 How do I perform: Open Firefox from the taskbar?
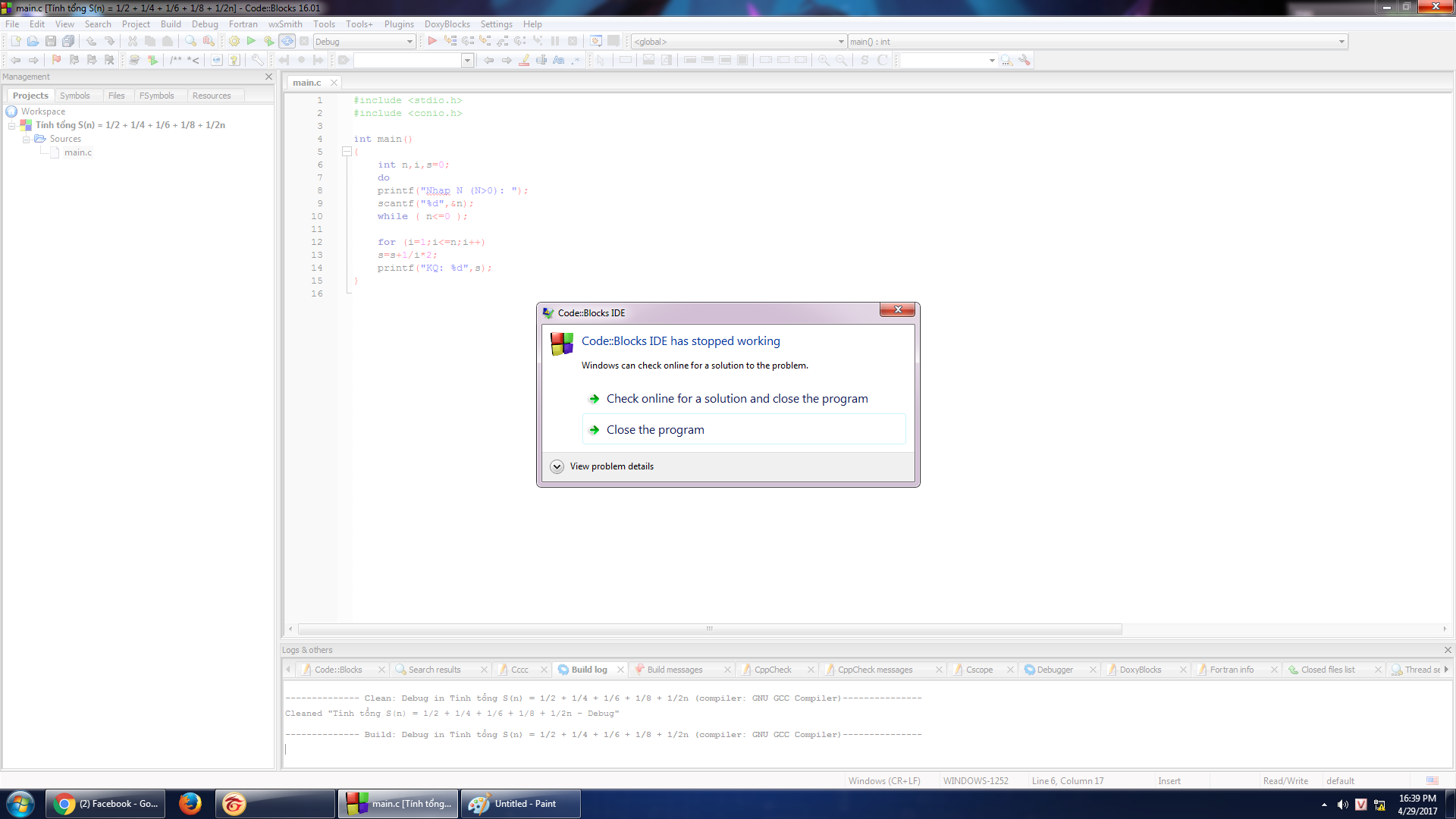click(x=190, y=804)
